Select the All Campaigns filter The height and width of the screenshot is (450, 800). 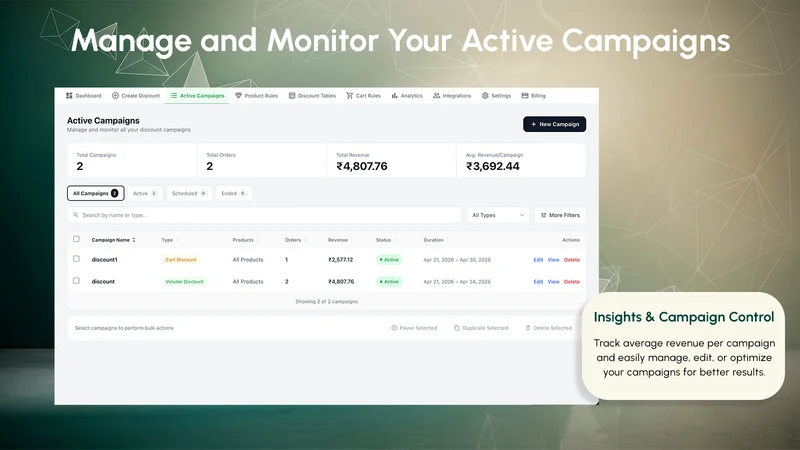95,193
